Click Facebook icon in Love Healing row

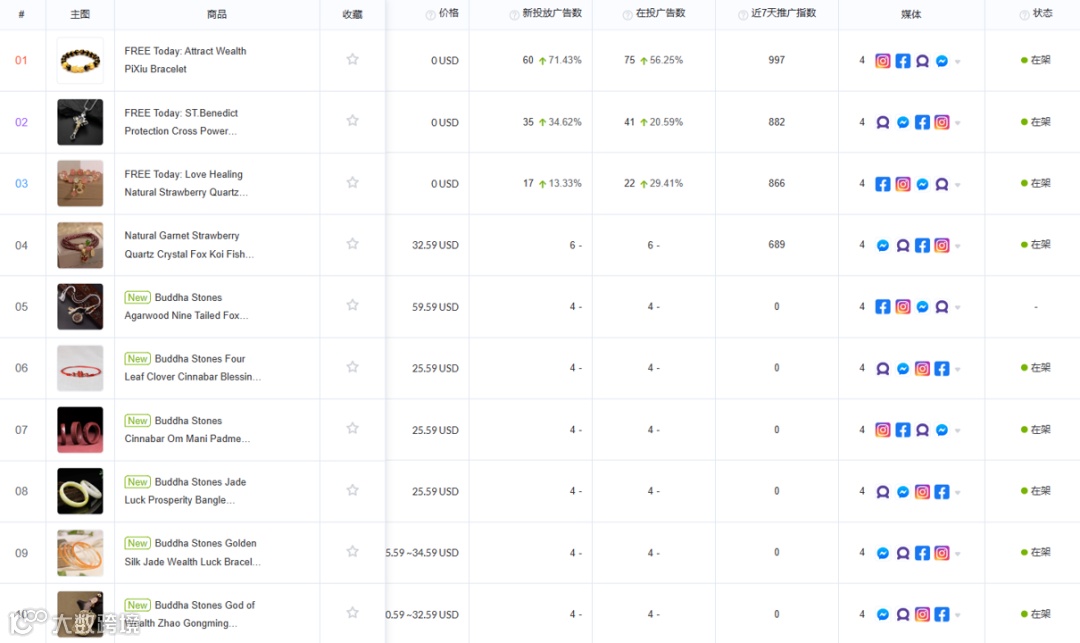[x=882, y=184]
